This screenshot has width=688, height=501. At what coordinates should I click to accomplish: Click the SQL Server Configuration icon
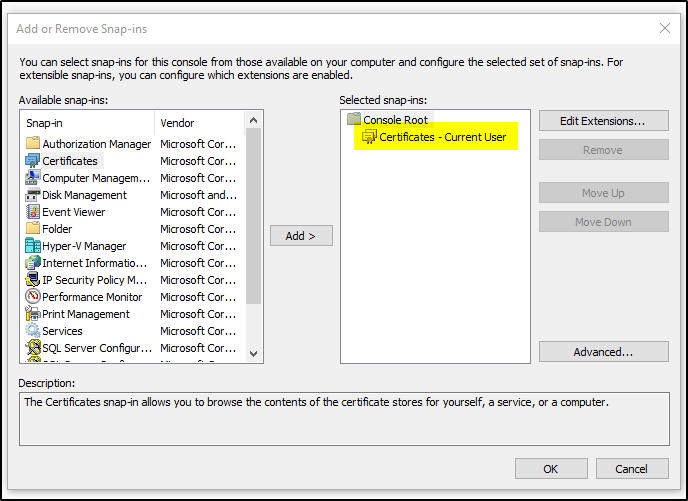tap(33, 347)
